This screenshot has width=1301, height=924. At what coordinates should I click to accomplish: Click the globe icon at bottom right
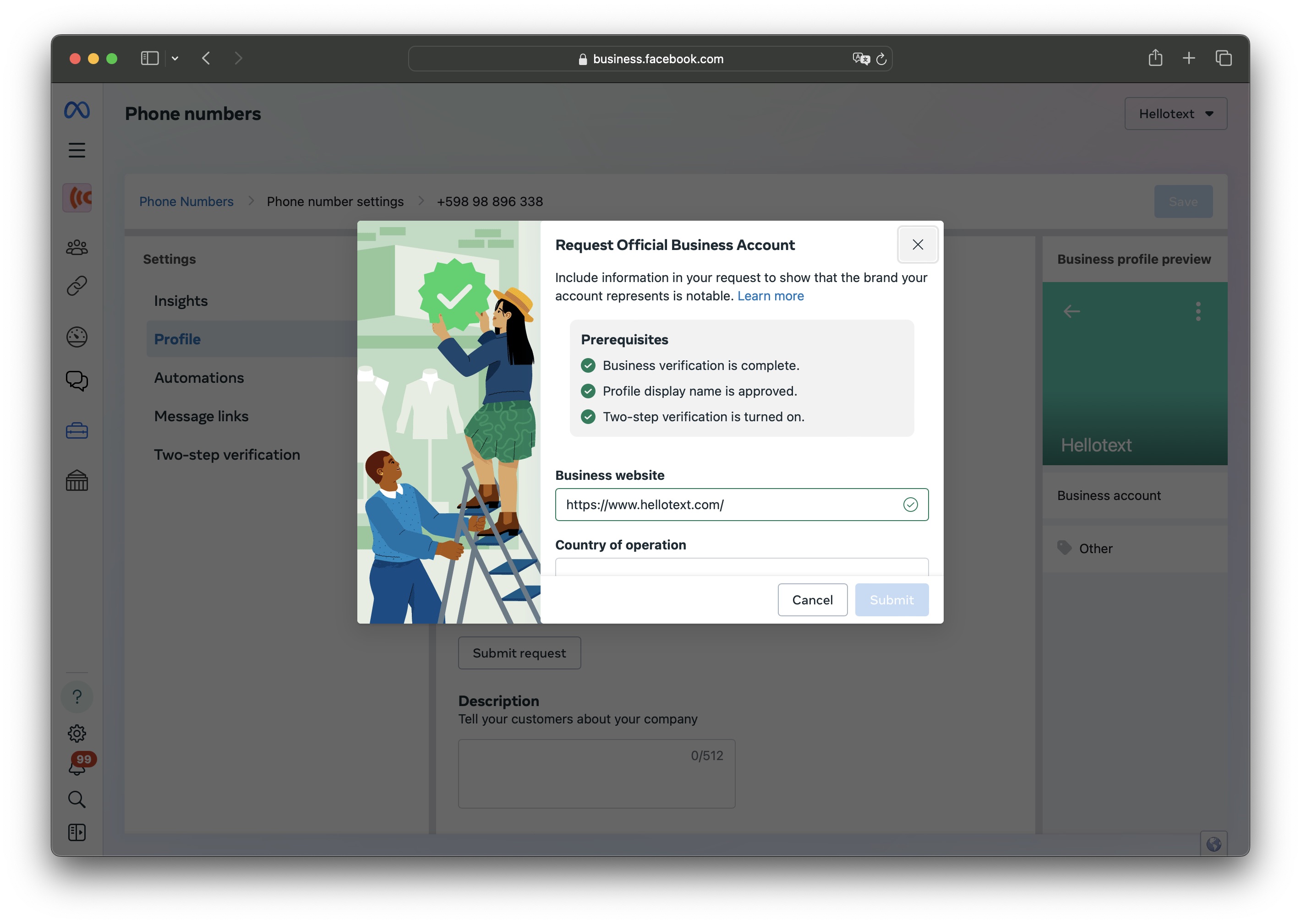[1214, 844]
